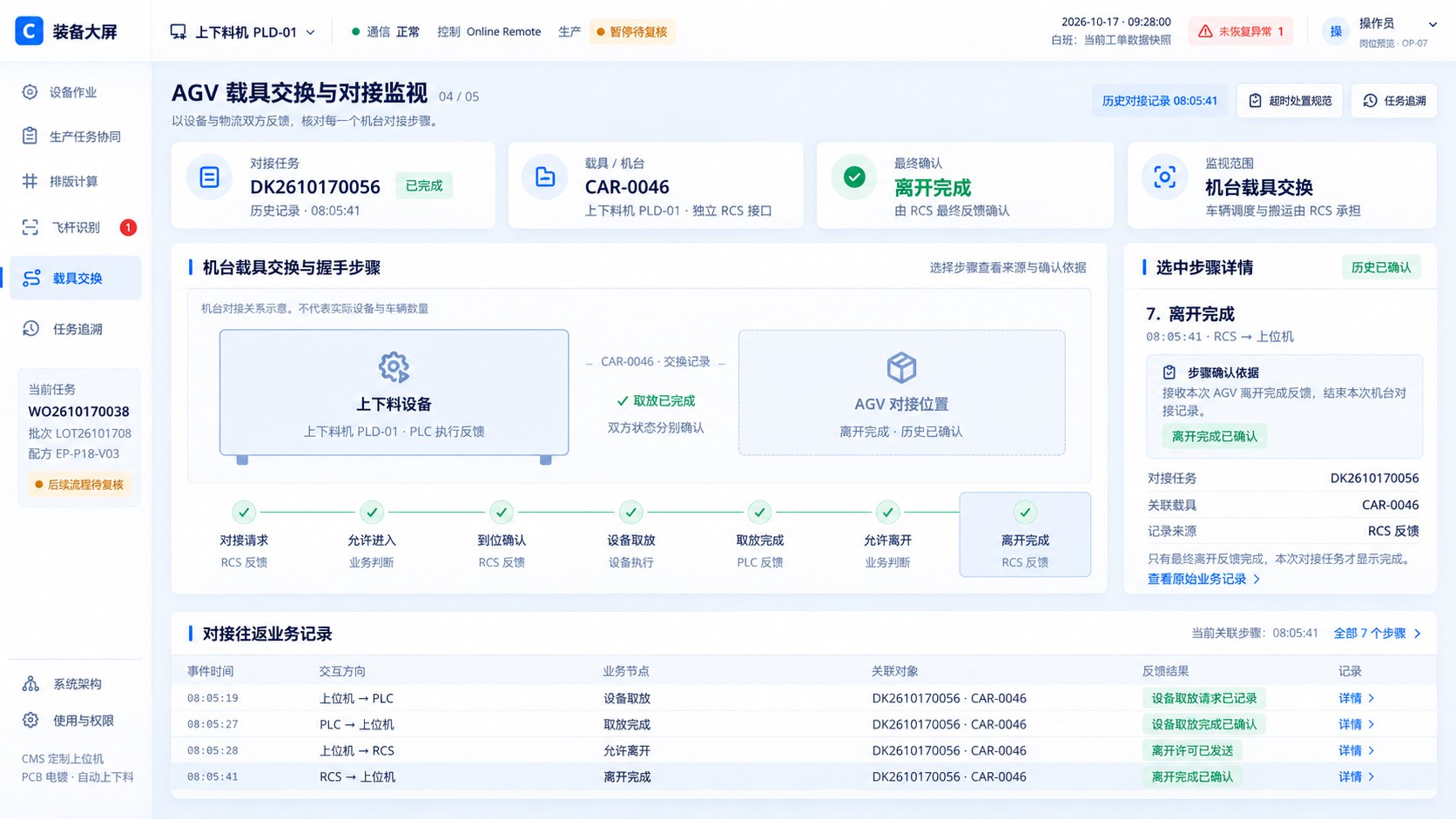Click the 飞杆识别 scan icon
Screen dimensions: 1456x819
30,227
